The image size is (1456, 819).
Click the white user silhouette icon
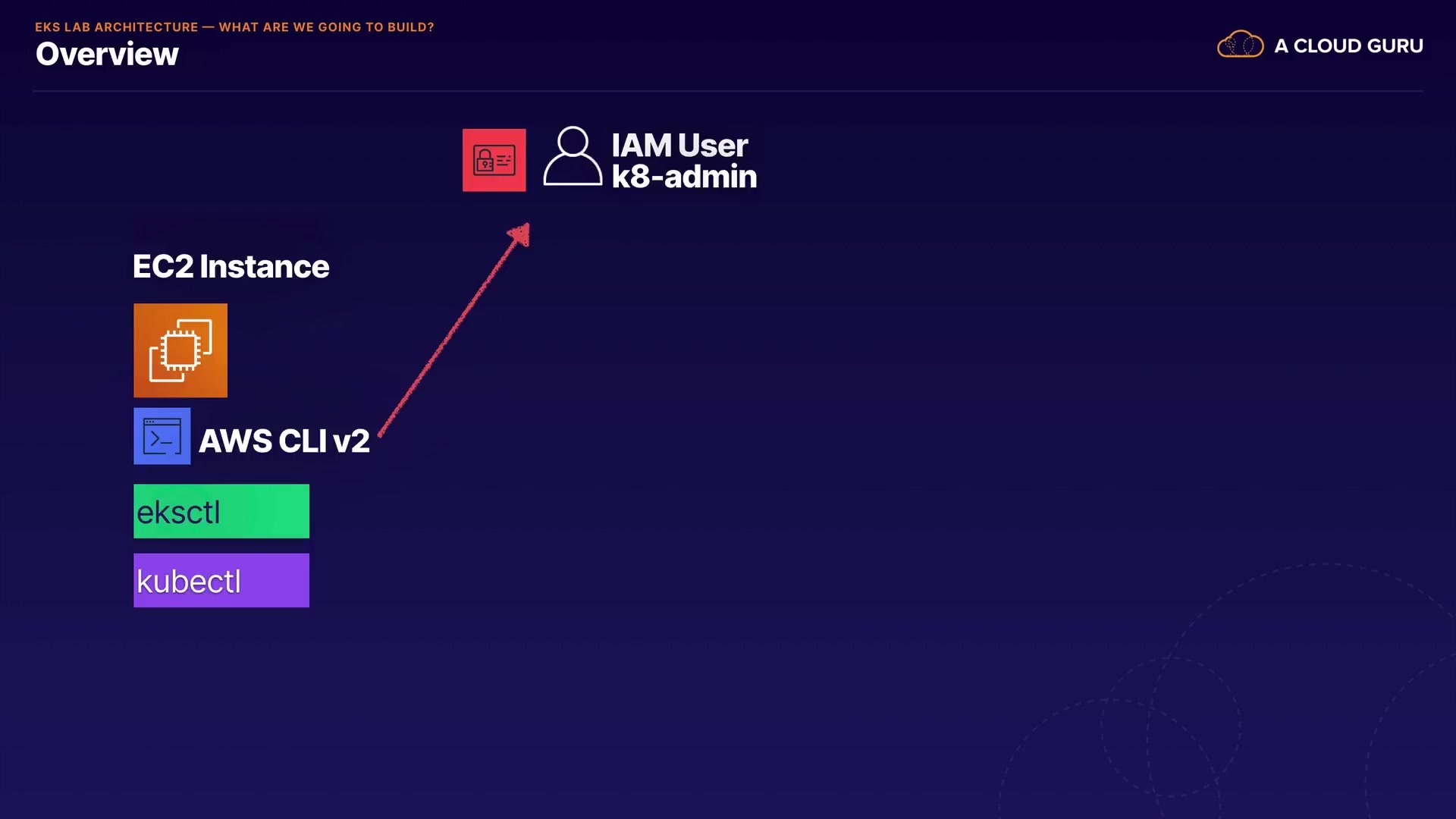pos(573,156)
